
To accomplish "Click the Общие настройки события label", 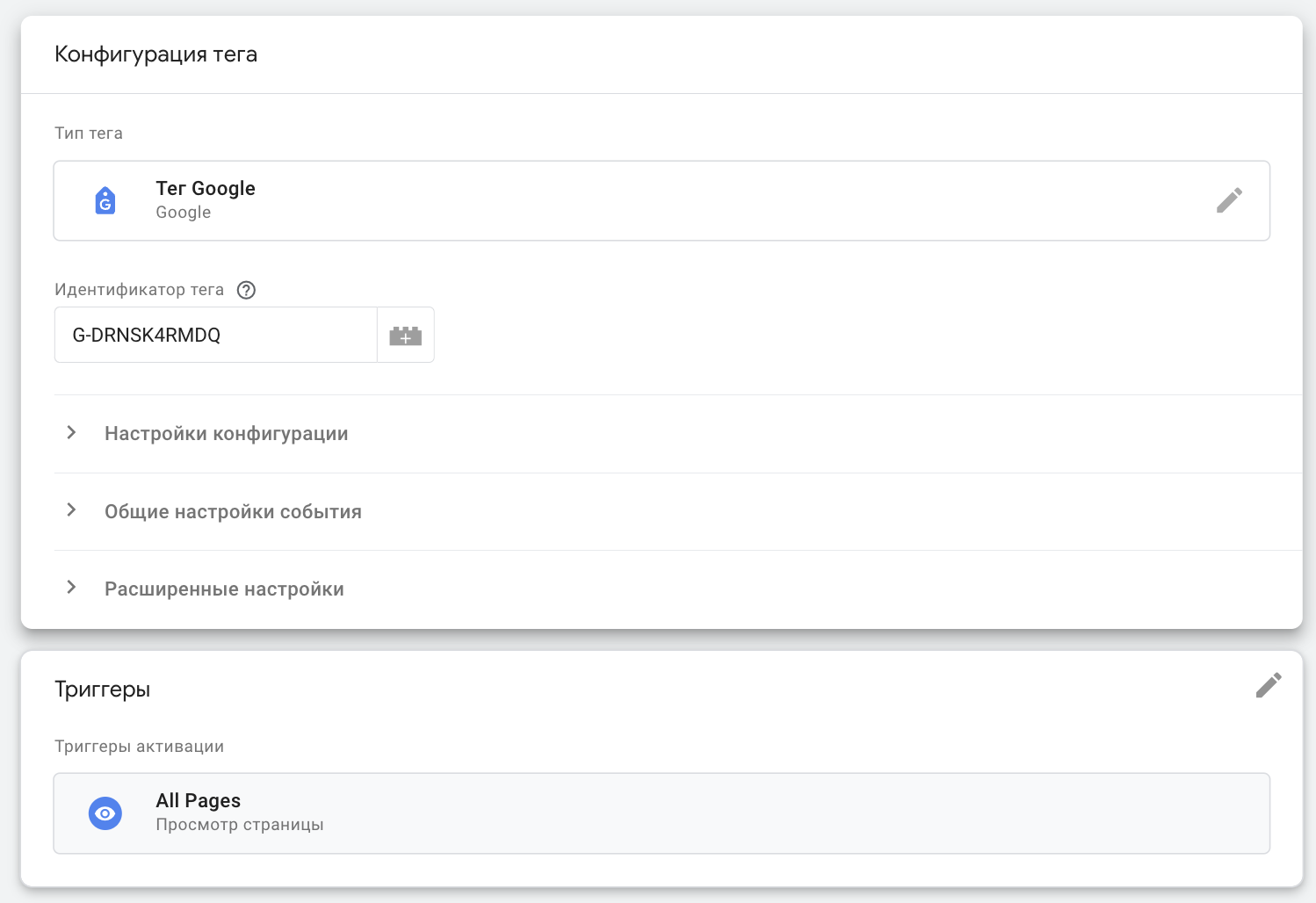I will [x=233, y=511].
